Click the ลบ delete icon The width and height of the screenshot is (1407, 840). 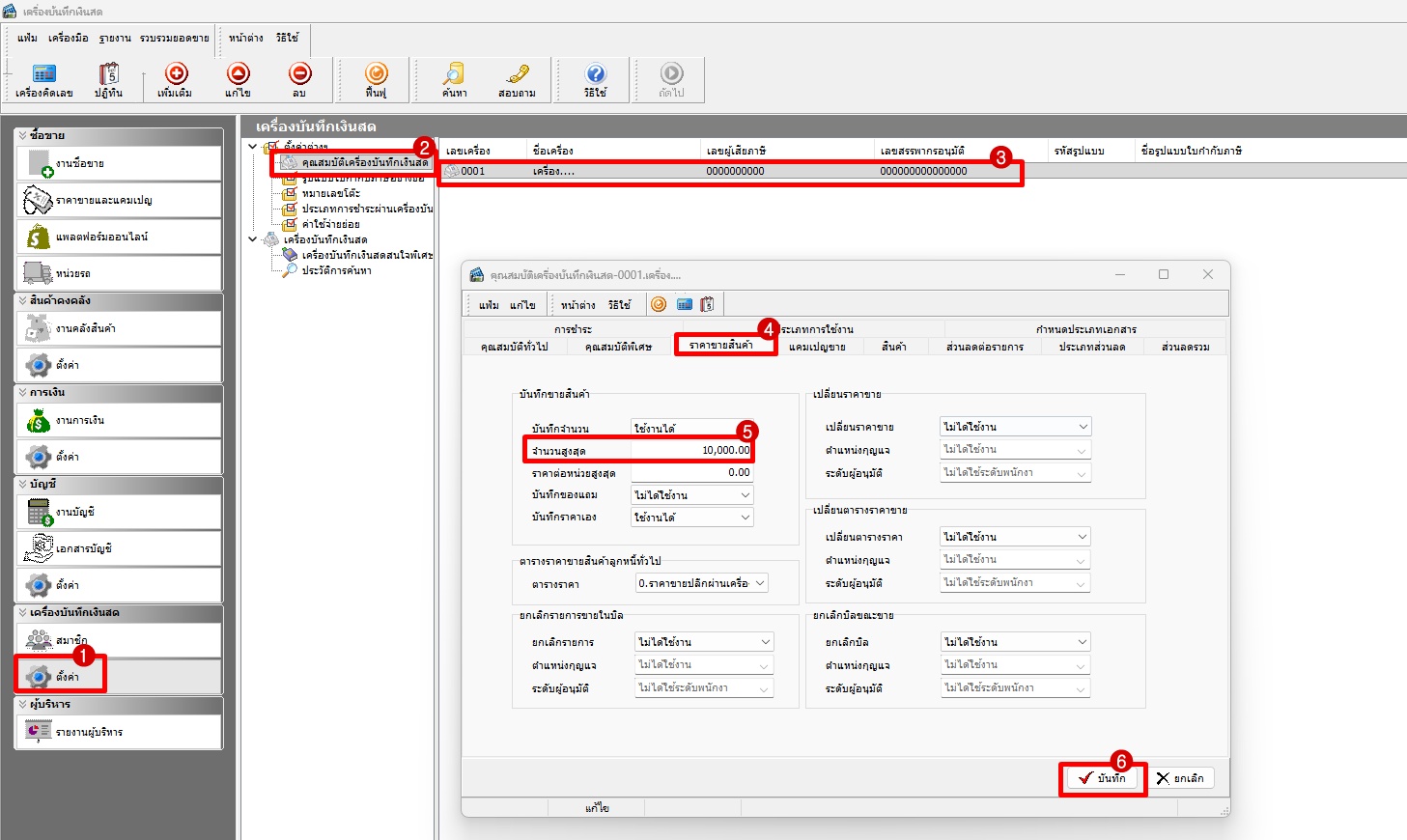299,75
